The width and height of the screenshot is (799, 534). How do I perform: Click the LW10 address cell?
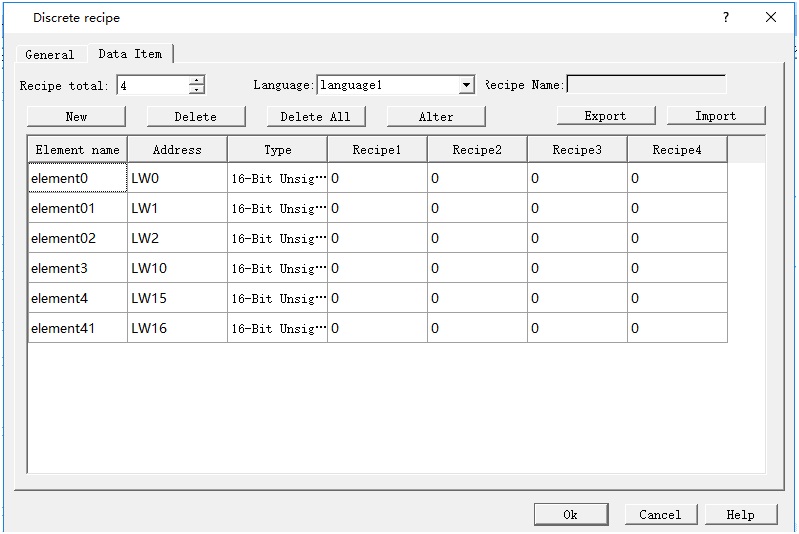click(x=177, y=268)
